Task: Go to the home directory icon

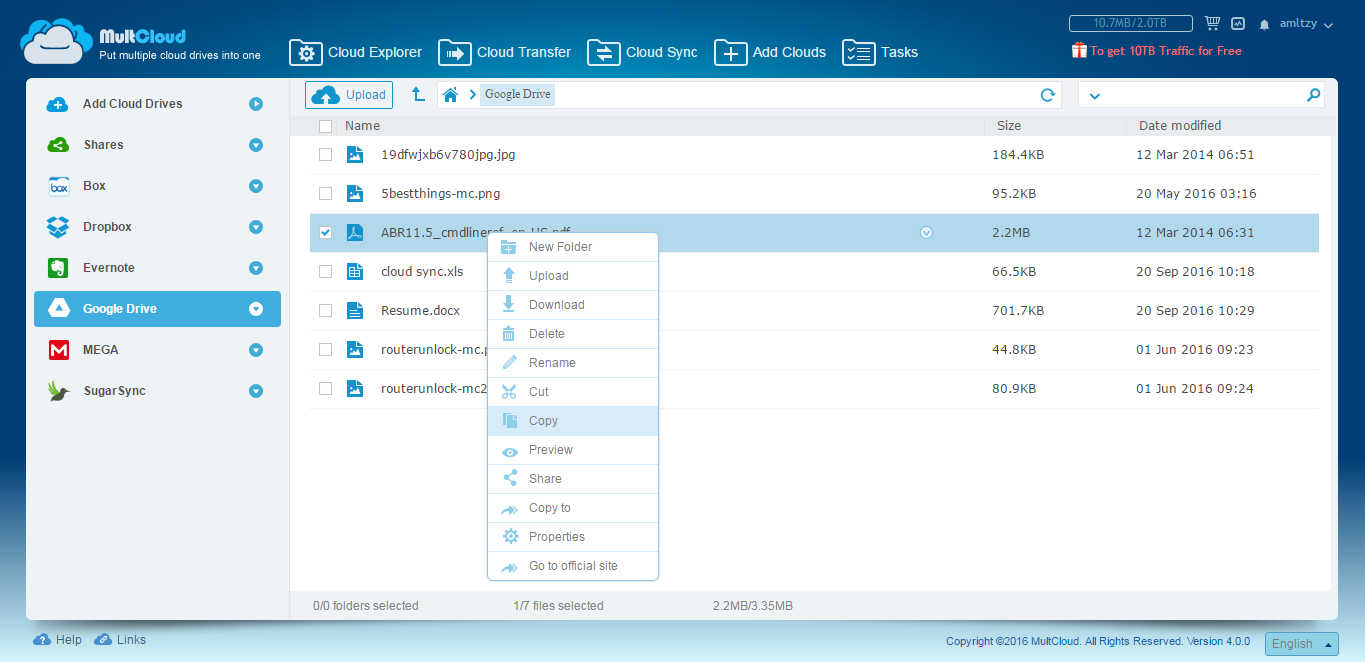Action: 450,95
